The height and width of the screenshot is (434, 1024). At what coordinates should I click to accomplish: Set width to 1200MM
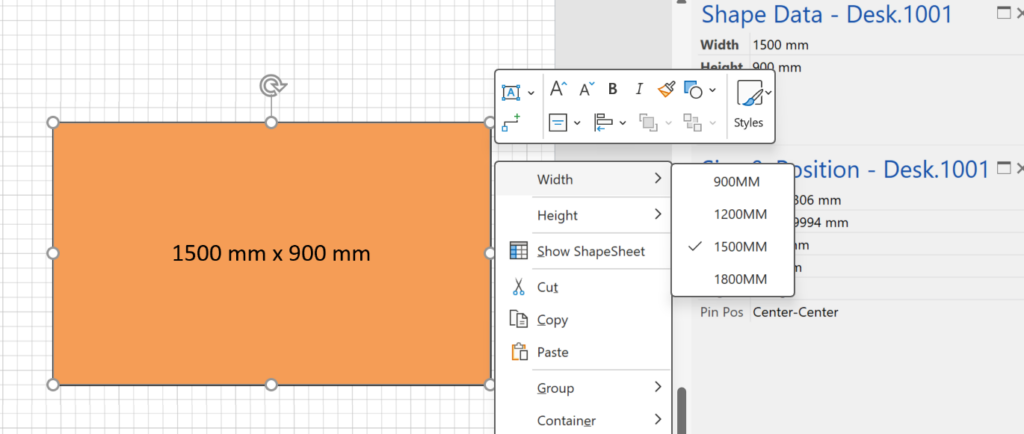point(733,215)
